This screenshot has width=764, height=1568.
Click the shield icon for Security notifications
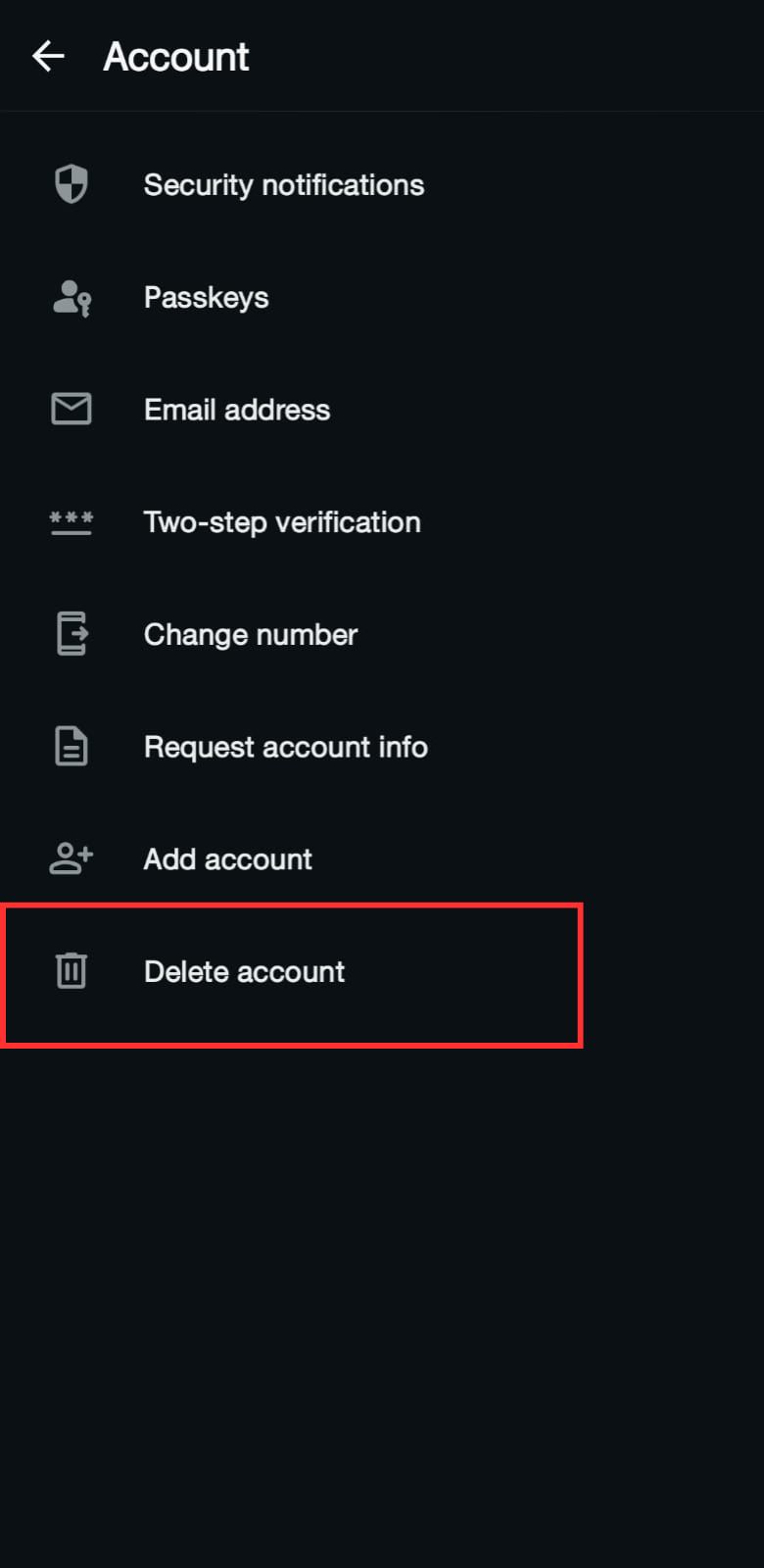pos(71,184)
